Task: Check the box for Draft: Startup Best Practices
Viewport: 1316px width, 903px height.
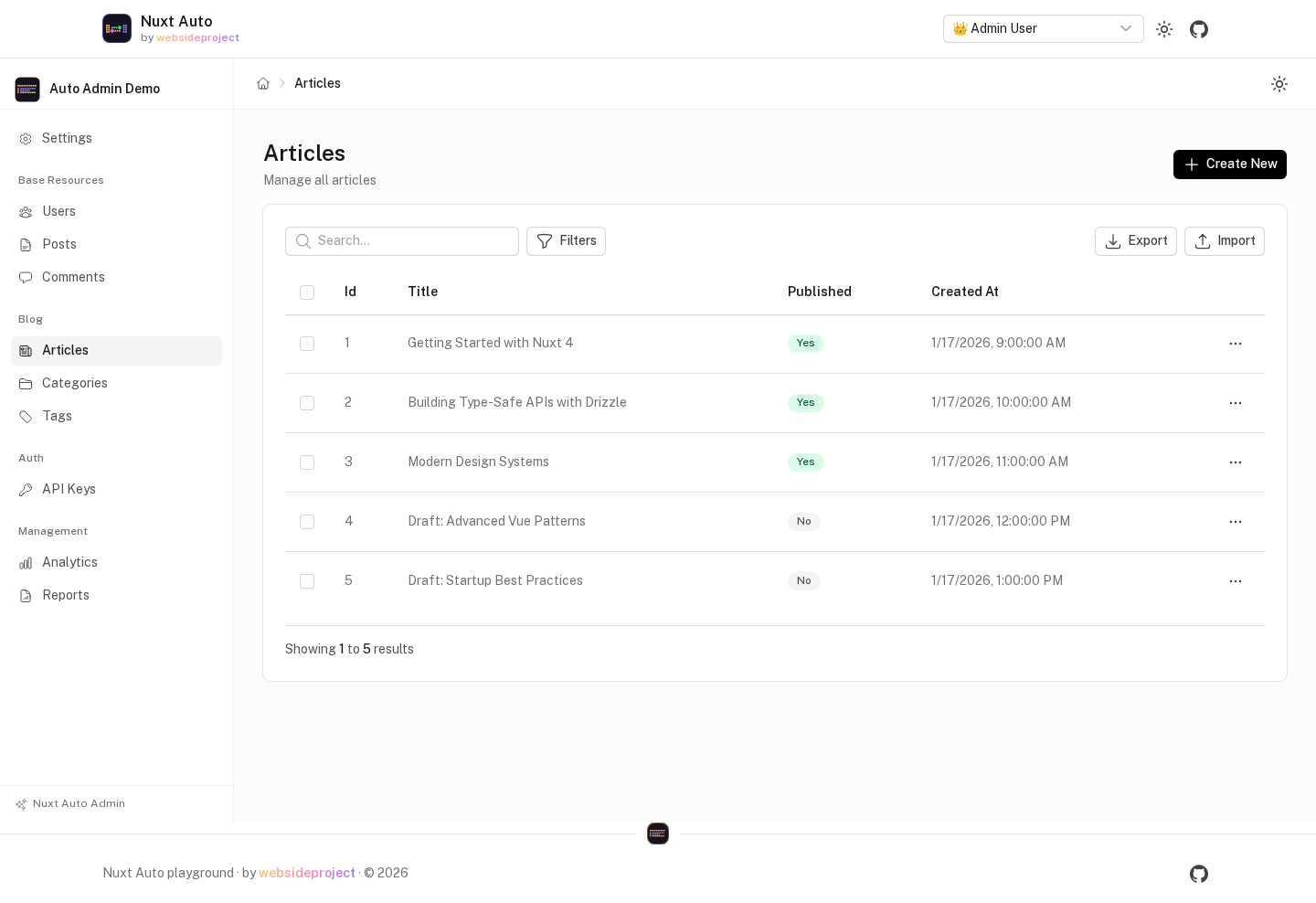Action: 307,581
